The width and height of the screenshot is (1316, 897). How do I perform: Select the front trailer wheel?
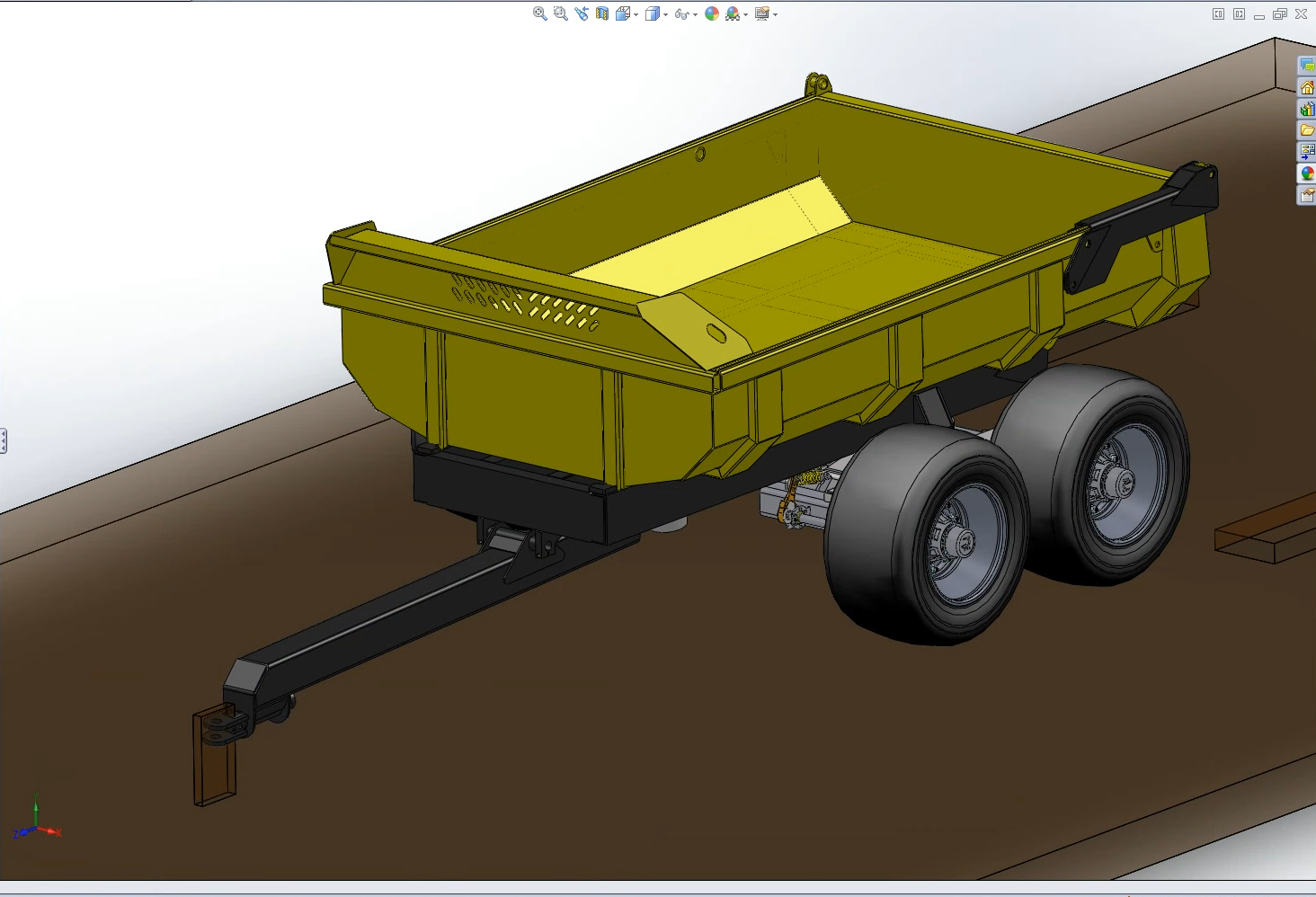coord(926,535)
